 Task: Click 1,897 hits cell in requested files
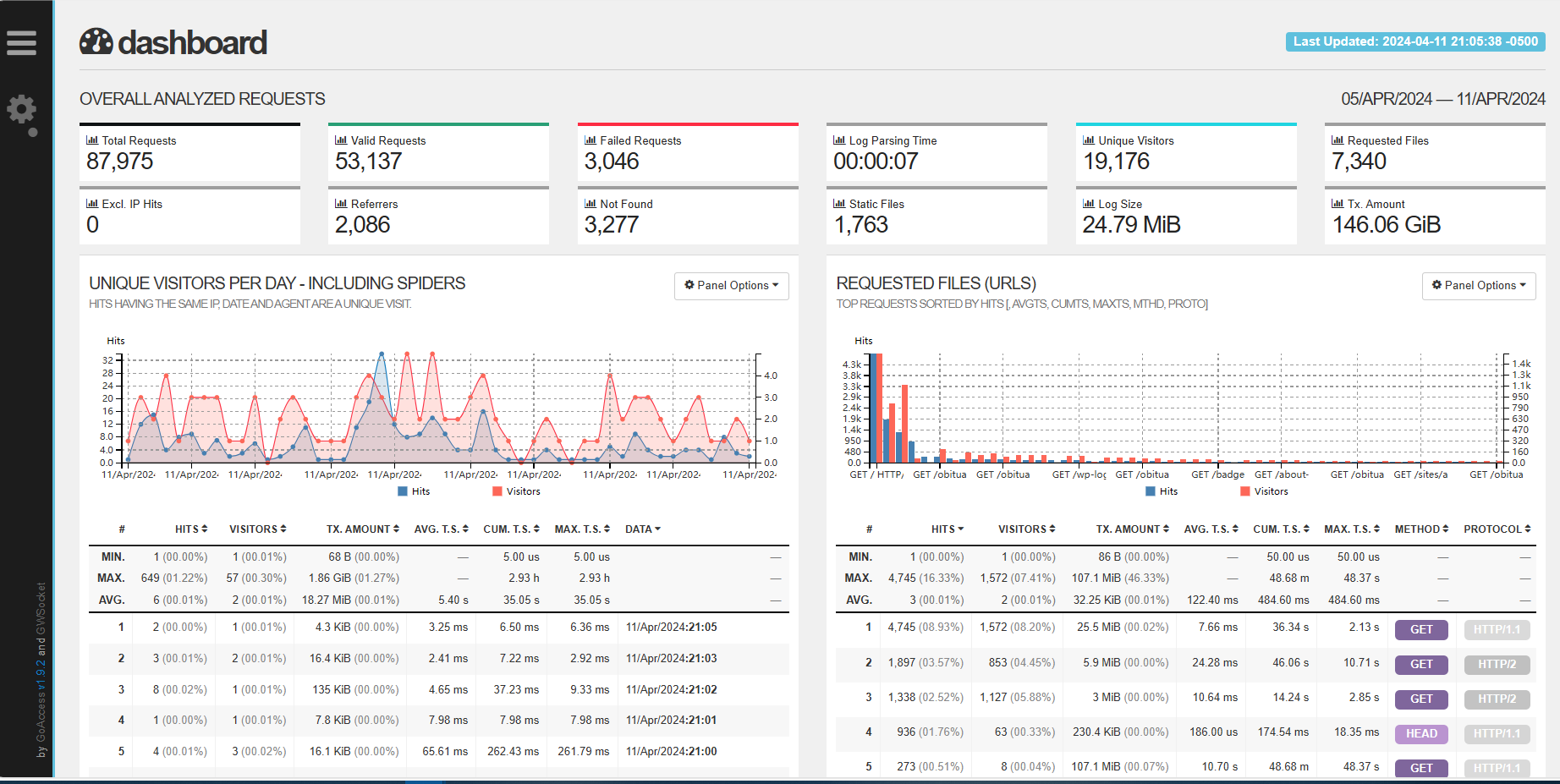[x=926, y=663]
